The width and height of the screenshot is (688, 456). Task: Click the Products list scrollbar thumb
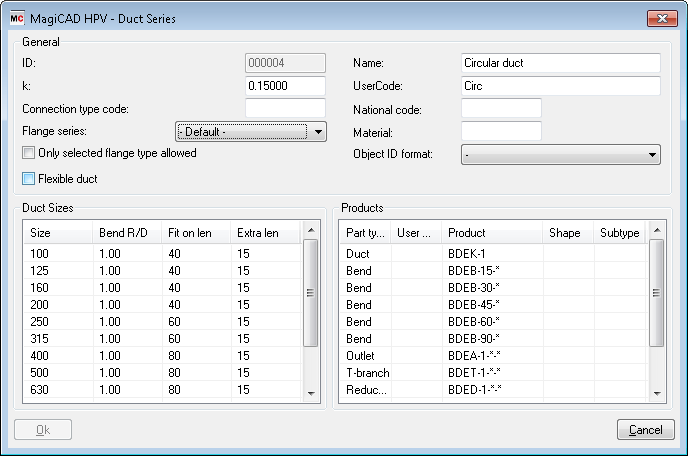tap(656, 293)
